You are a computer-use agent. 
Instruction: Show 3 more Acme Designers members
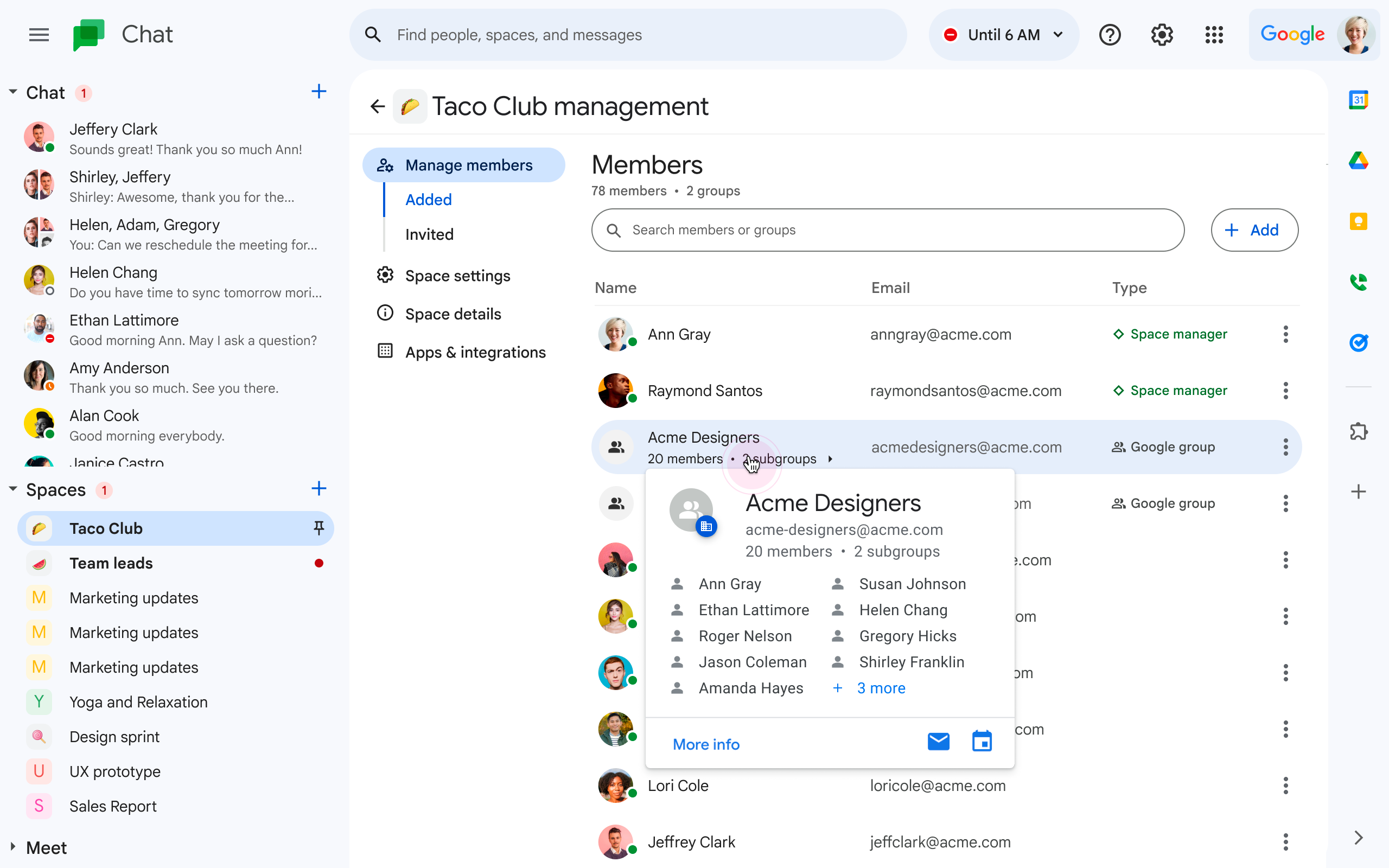pyautogui.click(x=881, y=688)
